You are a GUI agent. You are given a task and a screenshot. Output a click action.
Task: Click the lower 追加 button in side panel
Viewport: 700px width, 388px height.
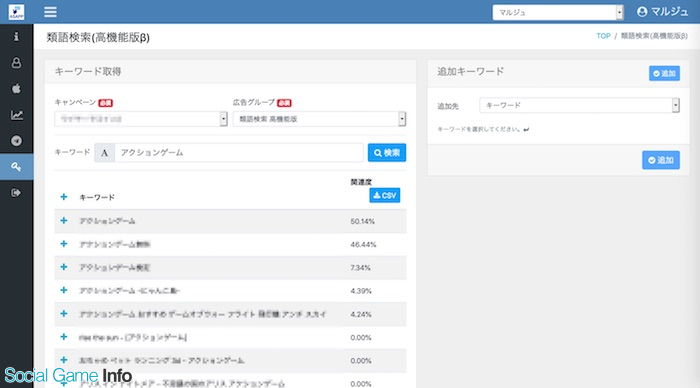(x=661, y=160)
